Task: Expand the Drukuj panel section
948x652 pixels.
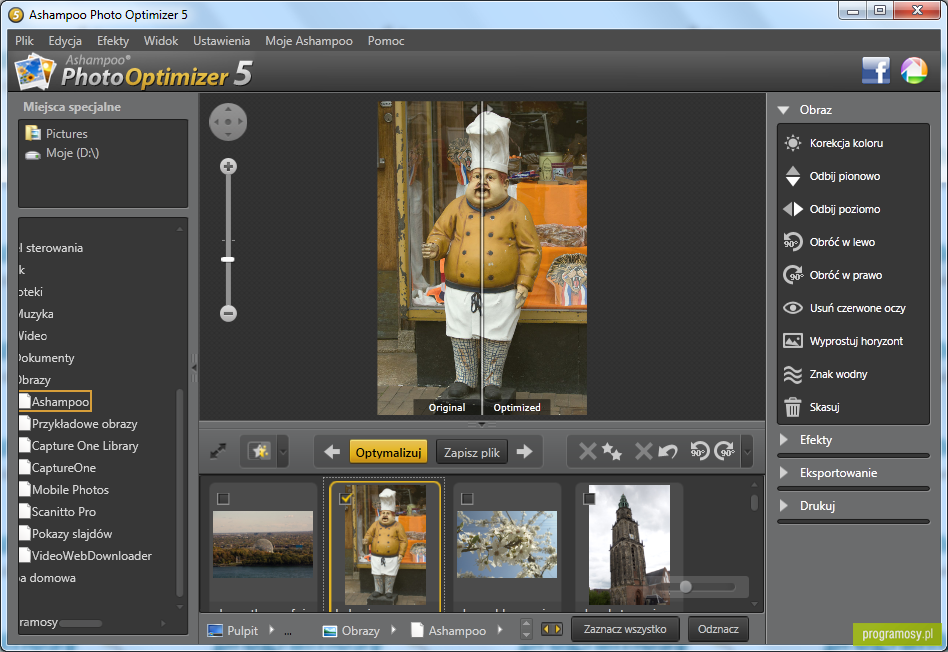Action: [x=784, y=506]
